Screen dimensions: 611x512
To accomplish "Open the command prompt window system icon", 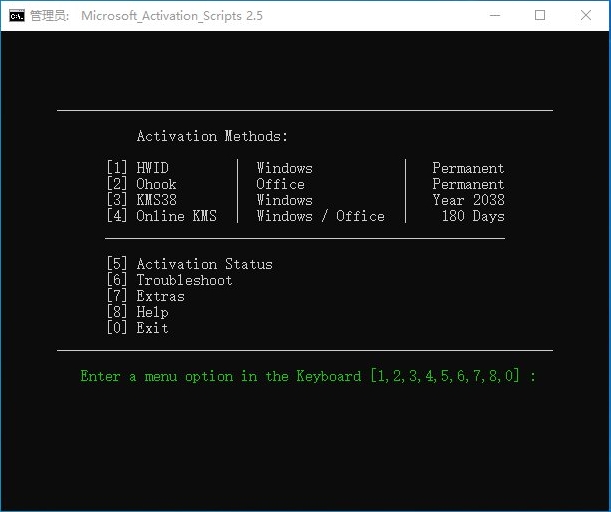I will (17, 16).
